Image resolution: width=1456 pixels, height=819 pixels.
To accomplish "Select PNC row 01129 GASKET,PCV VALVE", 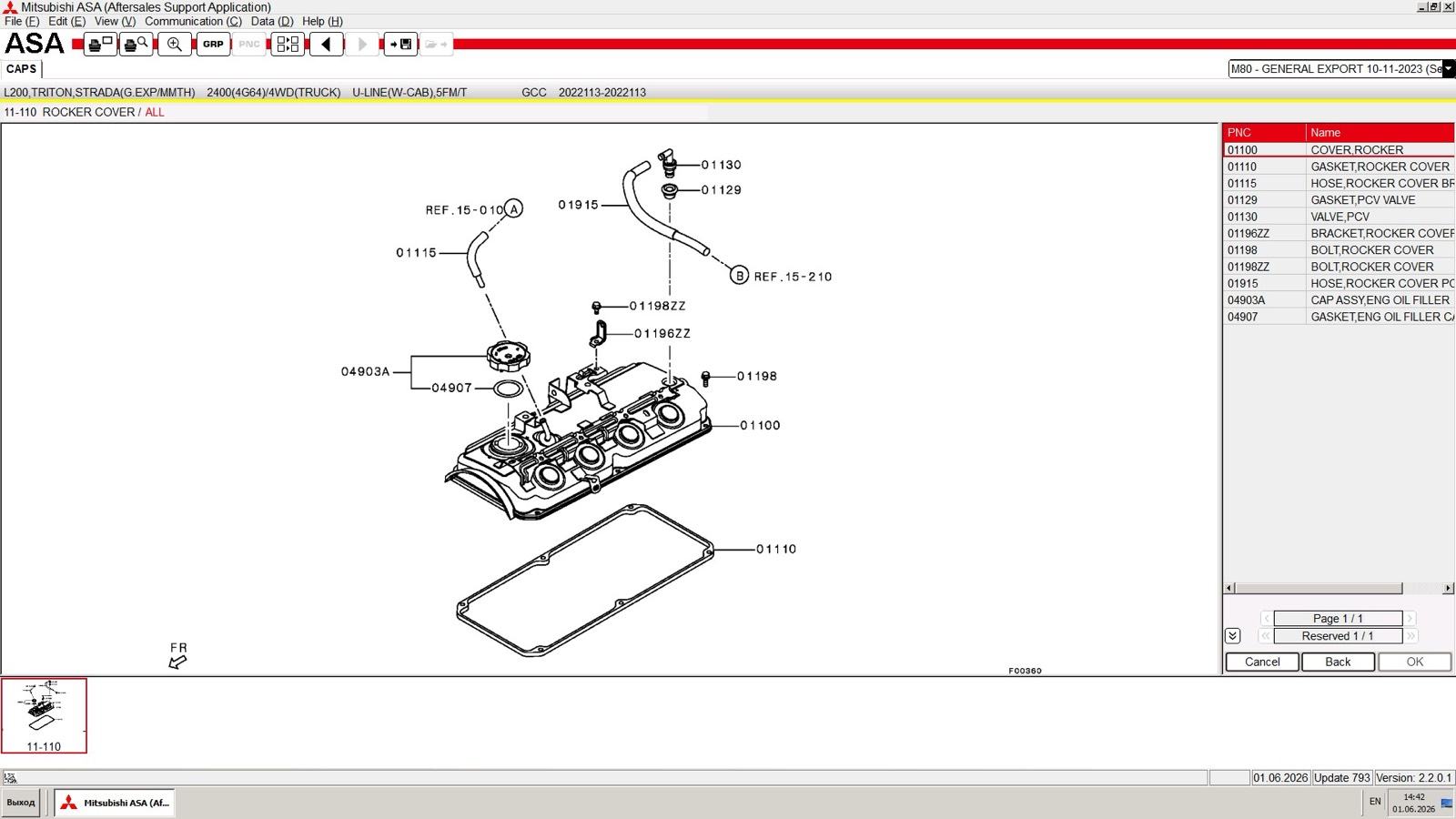I will coord(1338,200).
